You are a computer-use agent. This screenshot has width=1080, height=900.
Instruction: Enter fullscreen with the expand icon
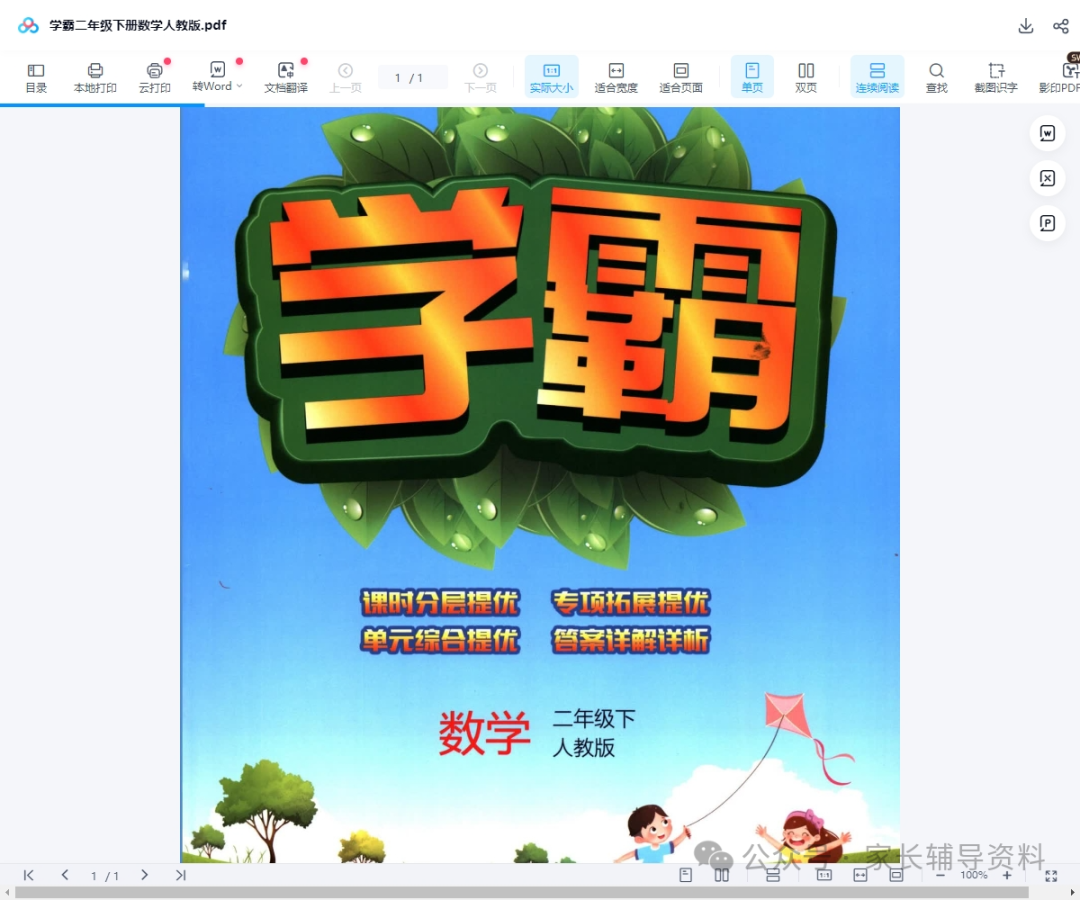pos(1051,876)
